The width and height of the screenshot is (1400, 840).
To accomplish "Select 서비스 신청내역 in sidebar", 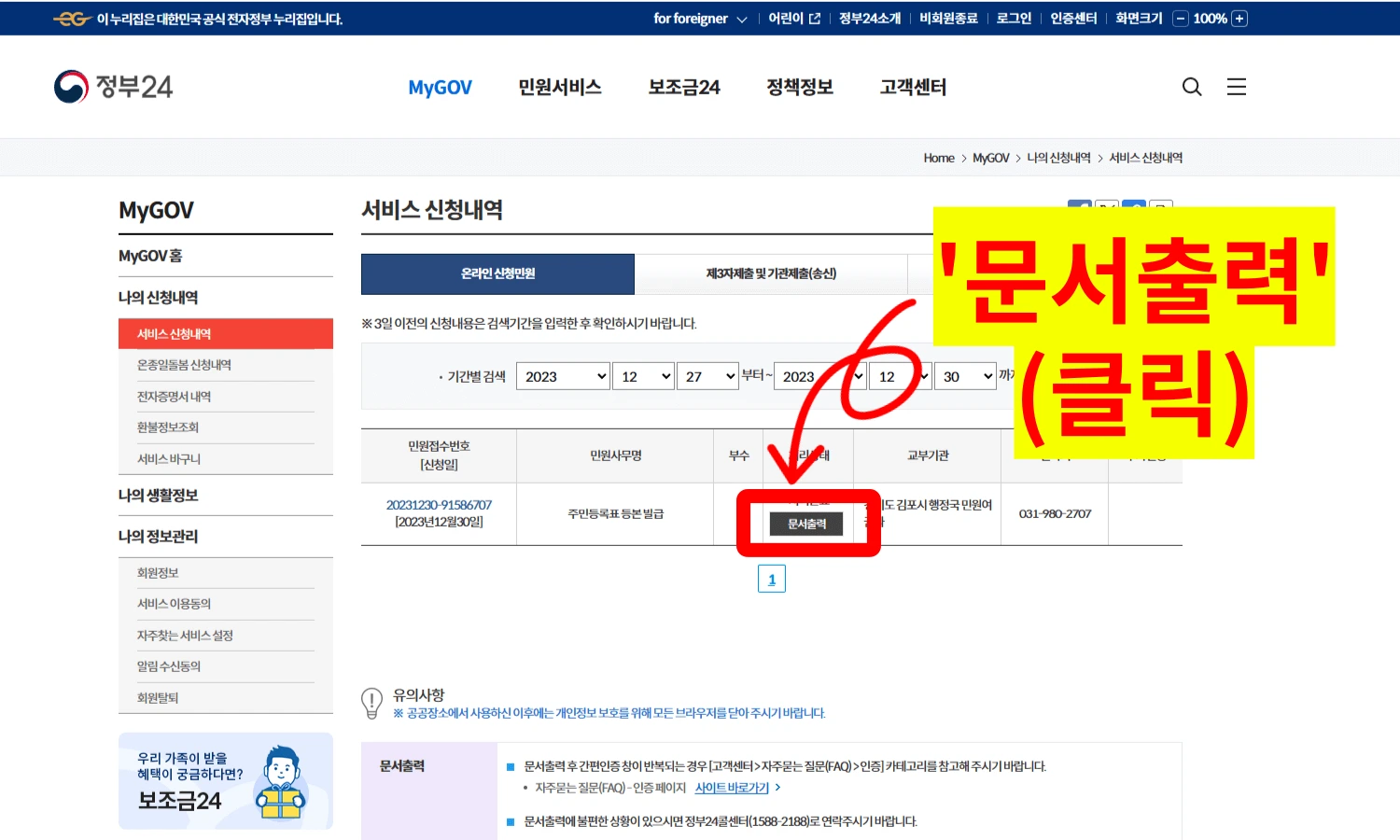I will (226, 334).
